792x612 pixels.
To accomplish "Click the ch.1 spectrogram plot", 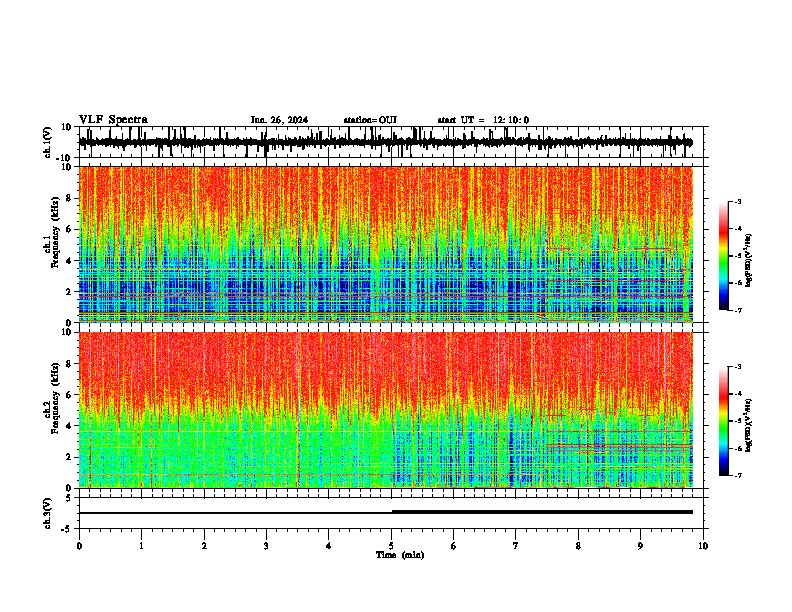I will click(386, 244).
